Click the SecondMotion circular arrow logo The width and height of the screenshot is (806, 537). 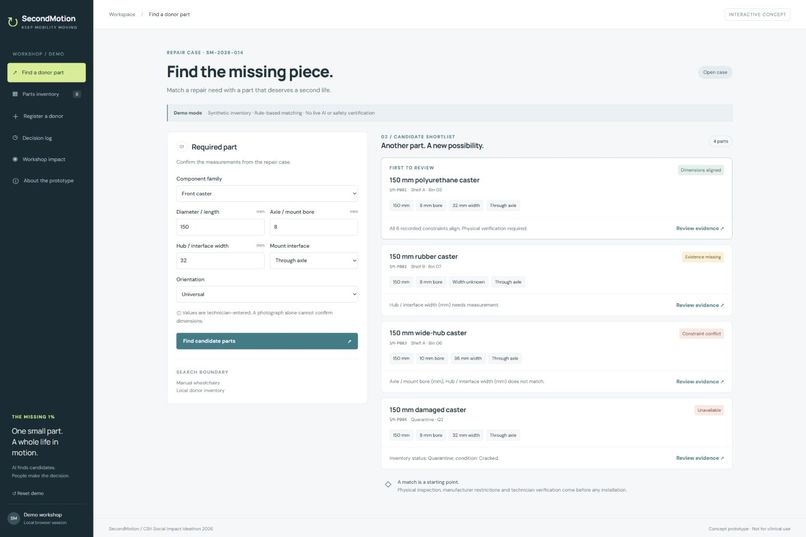point(13,22)
